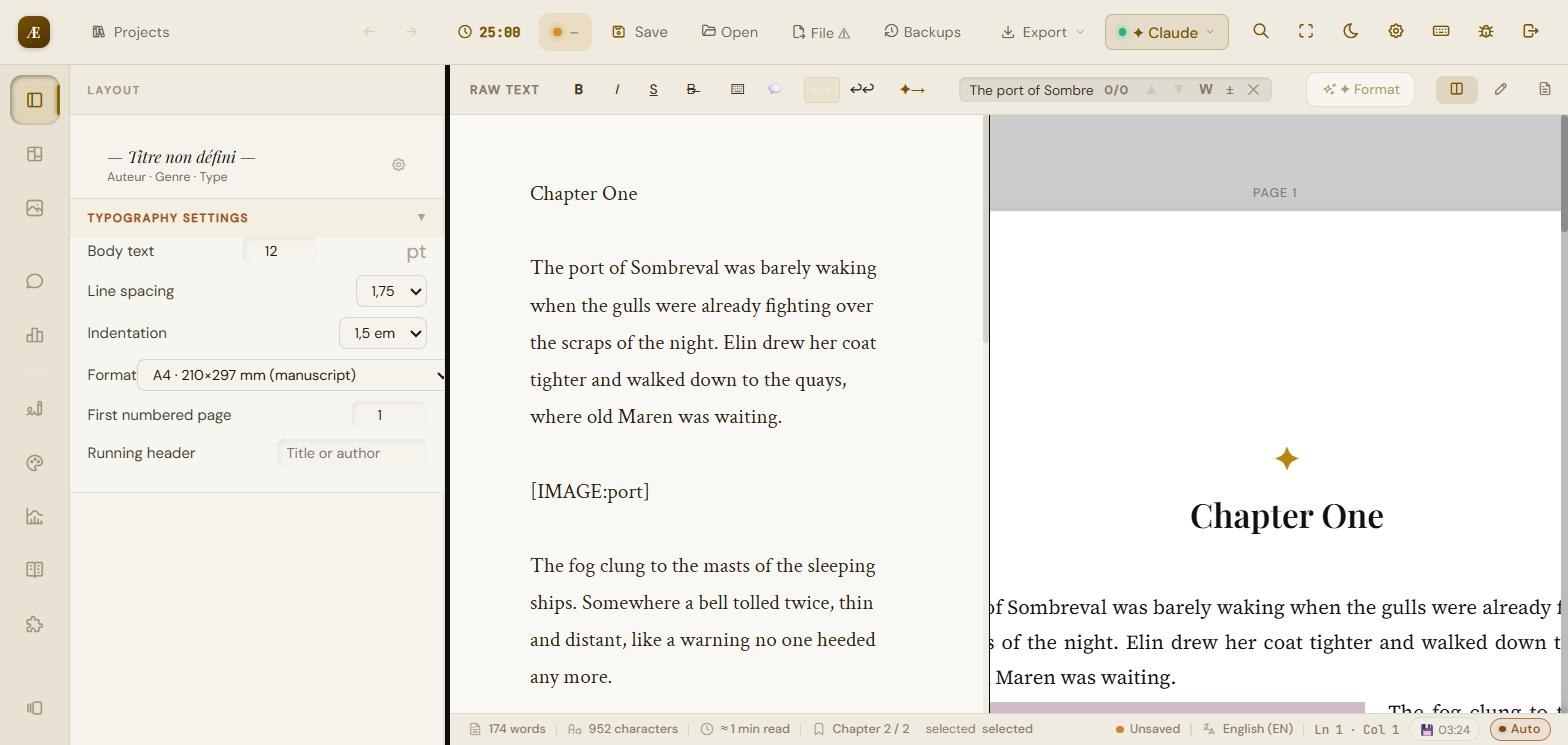Image resolution: width=1568 pixels, height=745 pixels.
Task: Click the Format AI button
Action: (1361, 90)
